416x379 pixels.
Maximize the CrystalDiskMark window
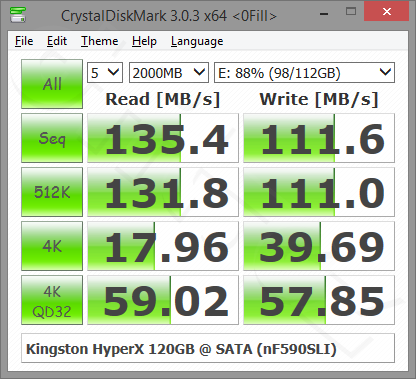click(351, 12)
